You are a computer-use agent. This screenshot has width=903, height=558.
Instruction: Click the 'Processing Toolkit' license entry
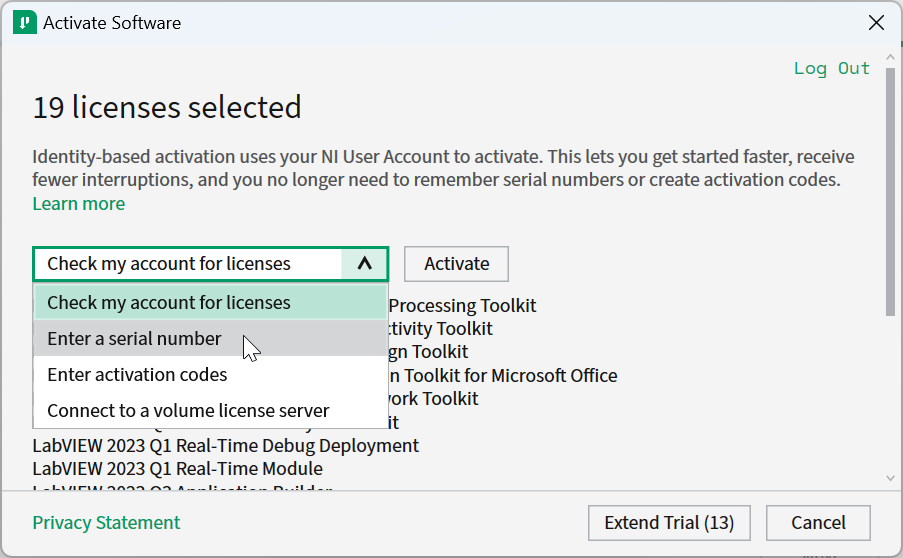(x=462, y=305)
